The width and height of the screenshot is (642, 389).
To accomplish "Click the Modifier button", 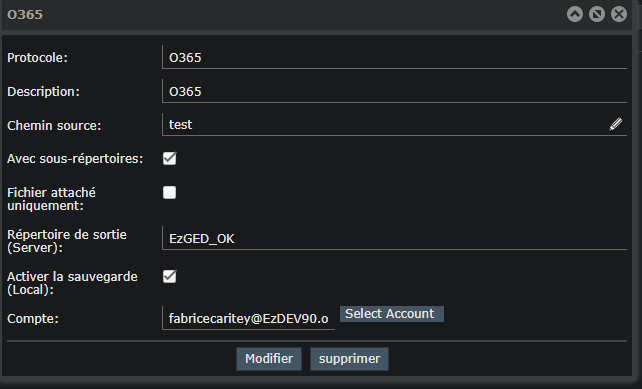I will pyautogui.click(x=269, y=359).
